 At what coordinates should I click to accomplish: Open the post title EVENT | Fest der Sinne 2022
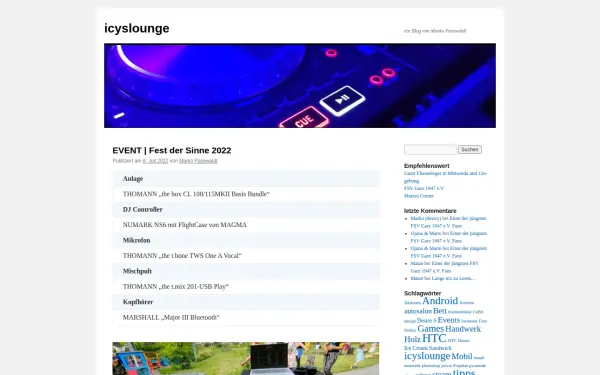(x=172, y=150)
